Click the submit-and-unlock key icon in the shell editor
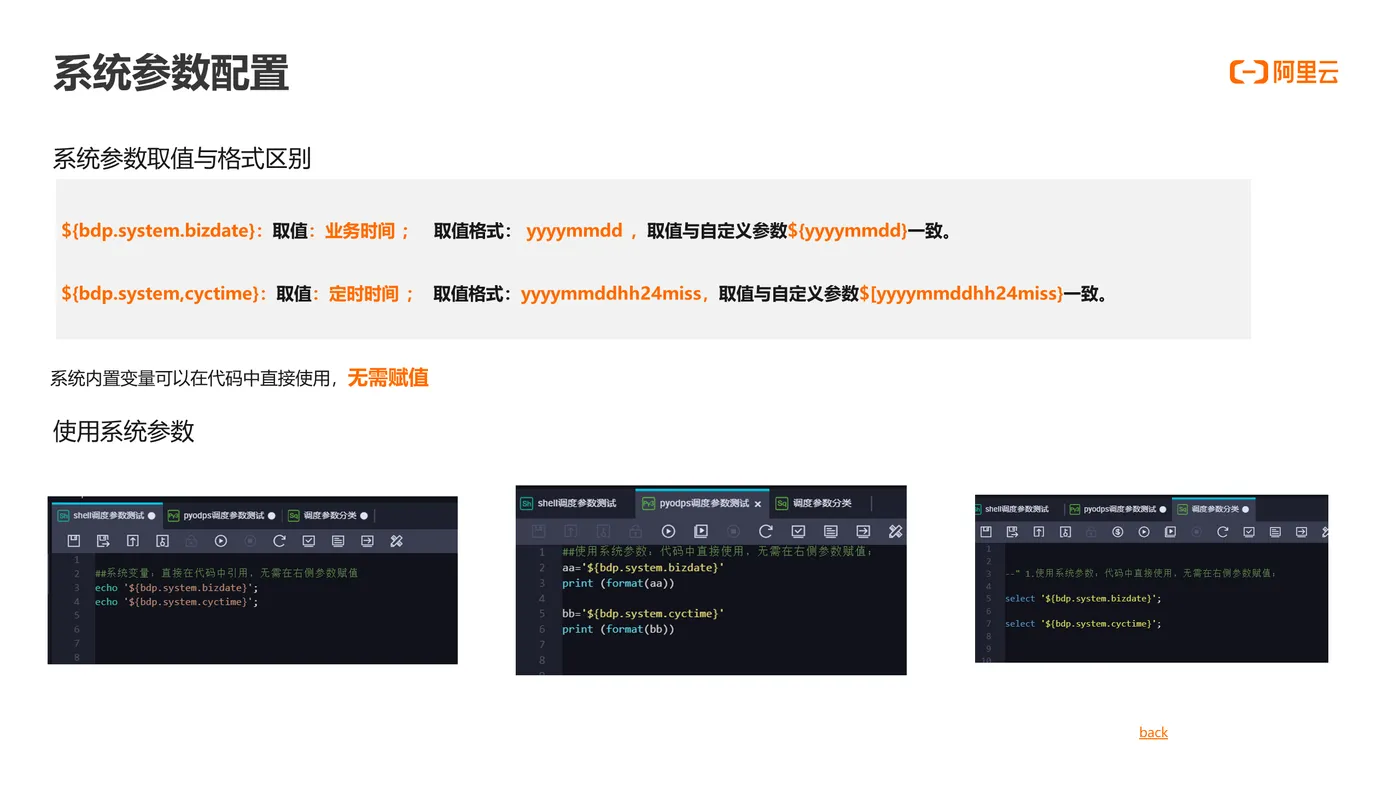This screenshot has width=1400, height=788. click(162, 541)
